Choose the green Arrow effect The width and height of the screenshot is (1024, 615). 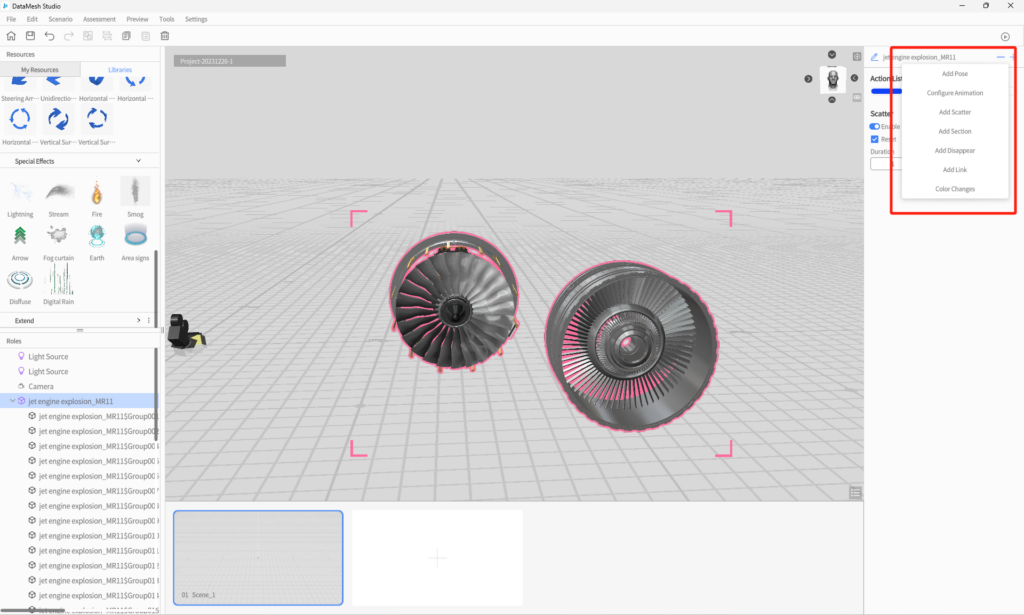point(20,242)
